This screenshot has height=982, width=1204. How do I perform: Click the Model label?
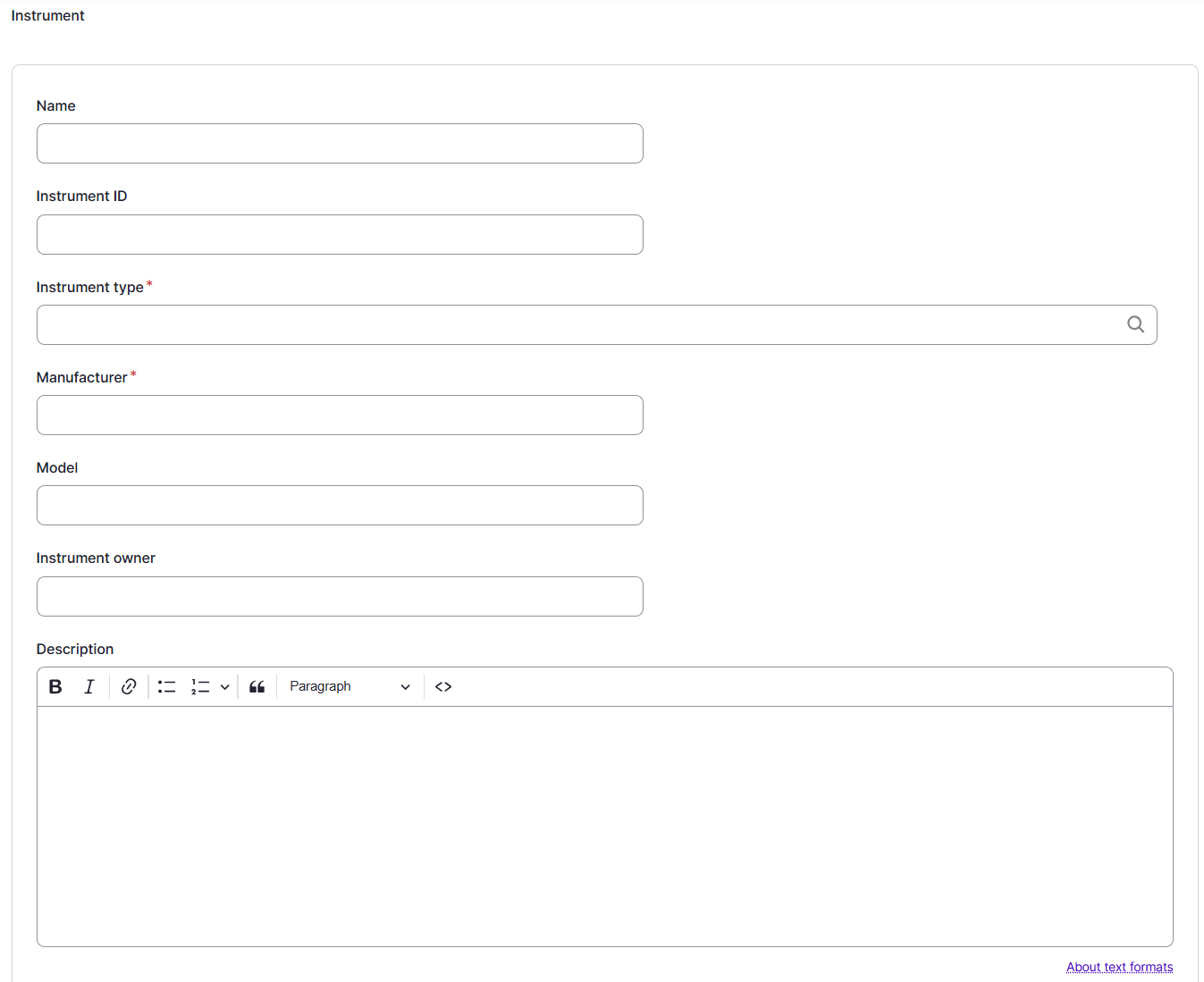tap(57, 467)
